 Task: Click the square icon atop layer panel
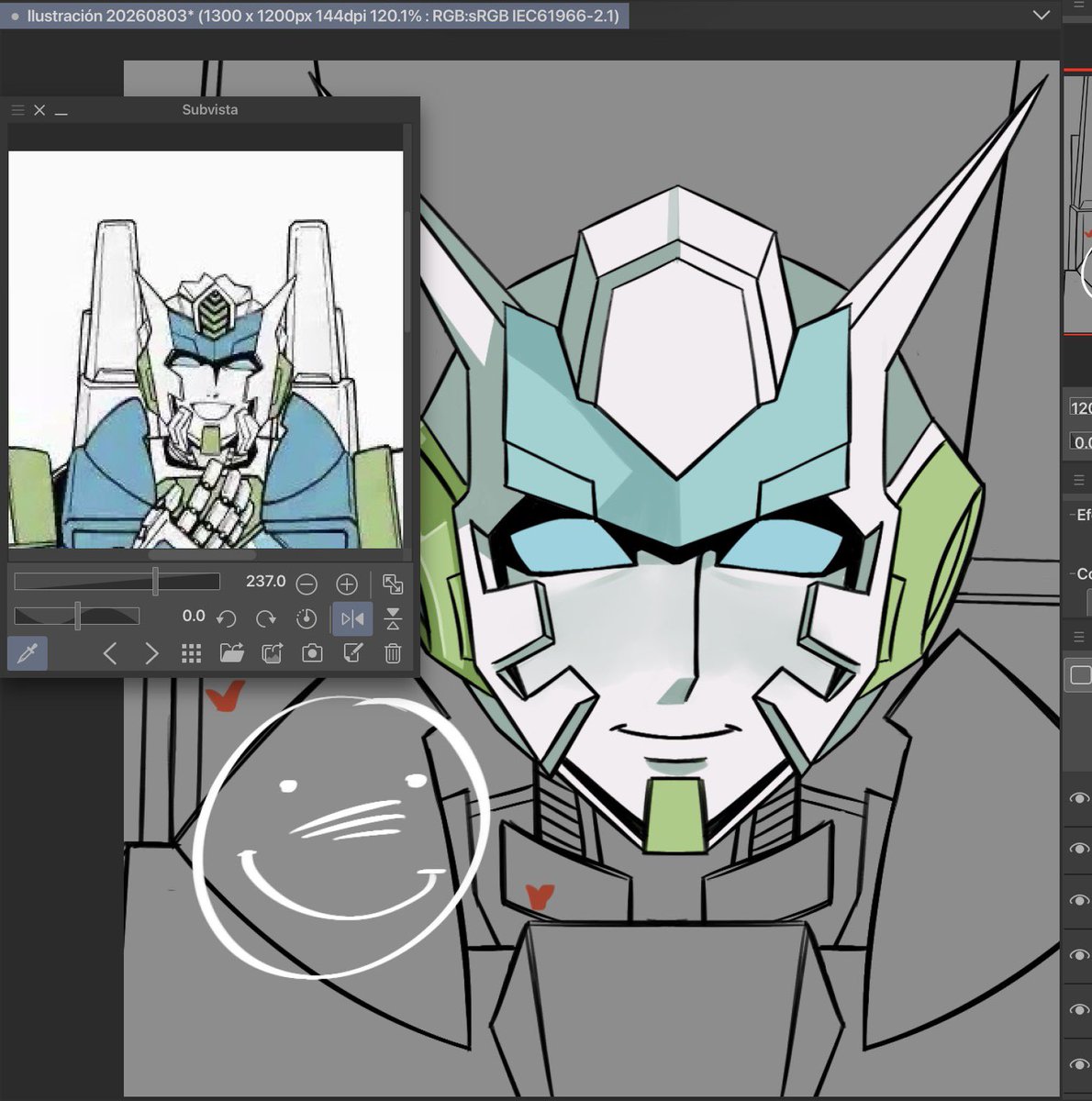[x=1080, y=675]
